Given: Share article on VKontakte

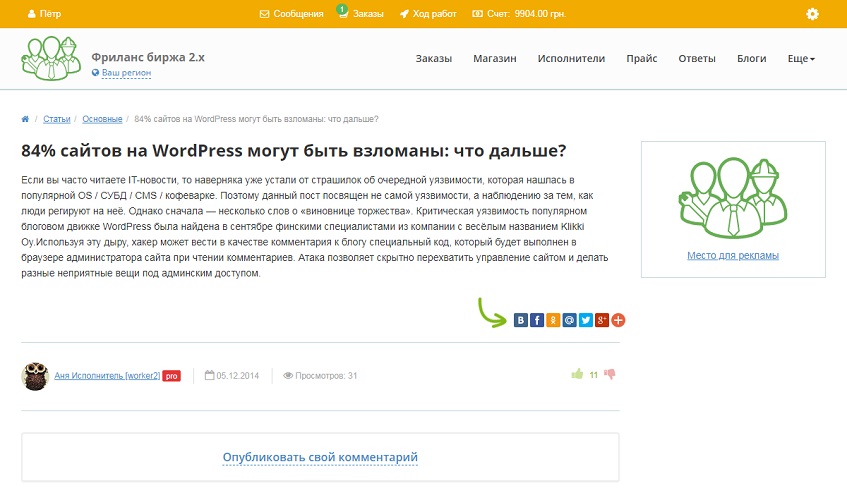Looking at the screenshot, I should coord(521,320).
